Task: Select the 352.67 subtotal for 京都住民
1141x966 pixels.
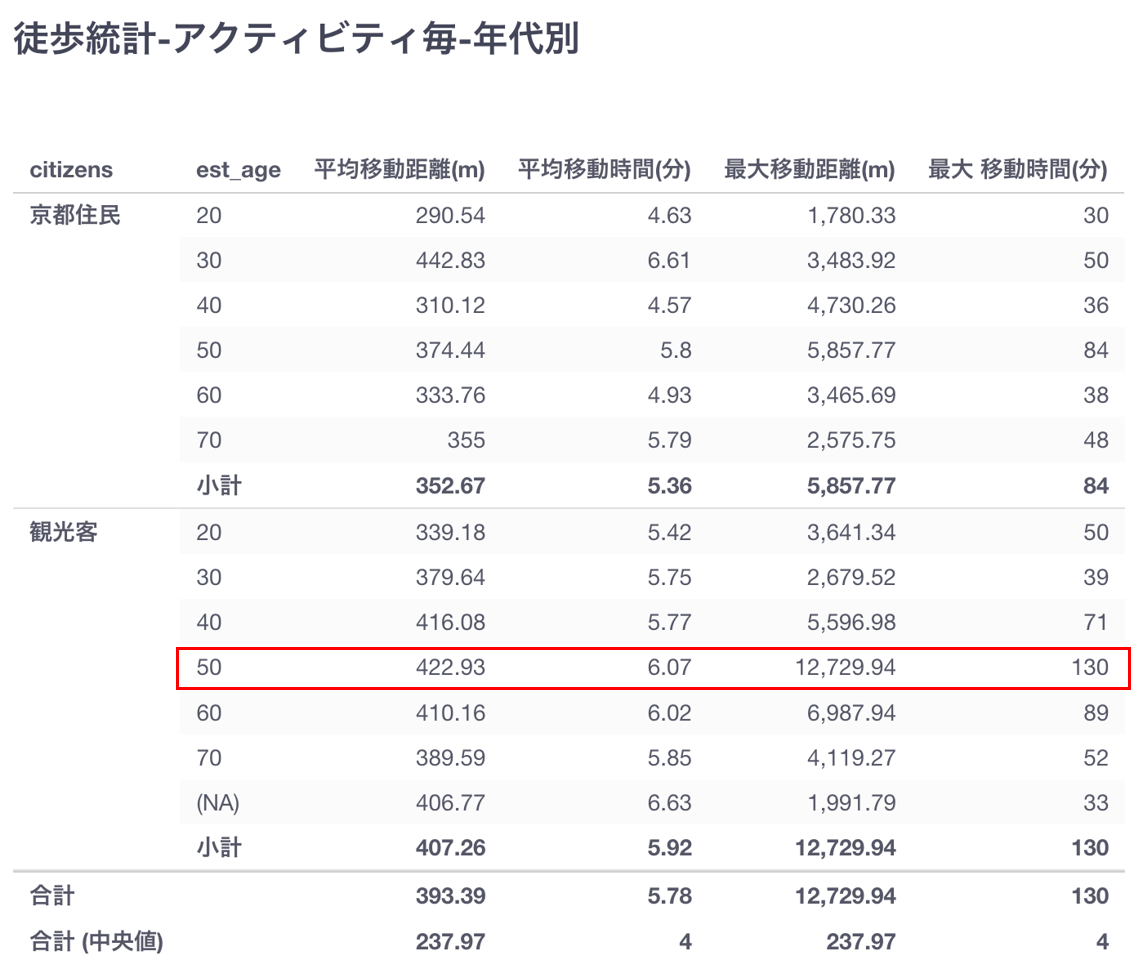Action: click(450, 486)
